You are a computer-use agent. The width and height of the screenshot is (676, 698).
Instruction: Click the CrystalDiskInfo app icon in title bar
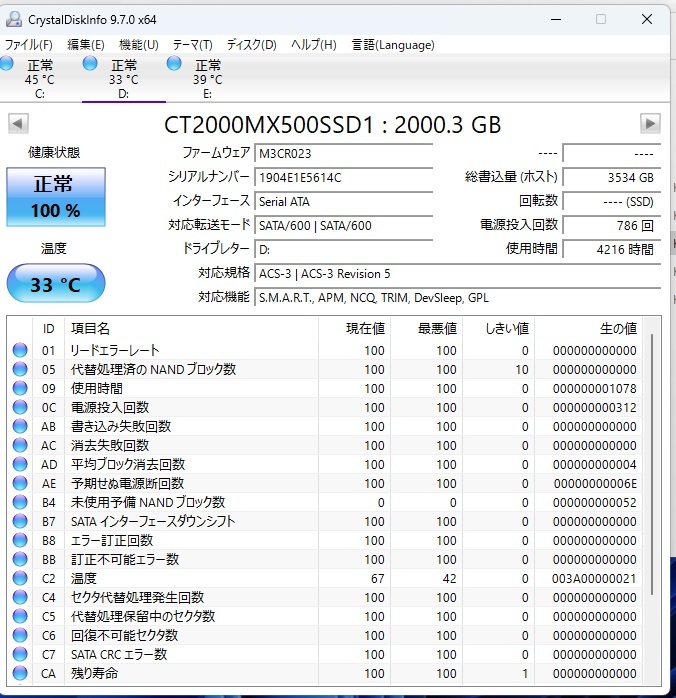point(13,19)
